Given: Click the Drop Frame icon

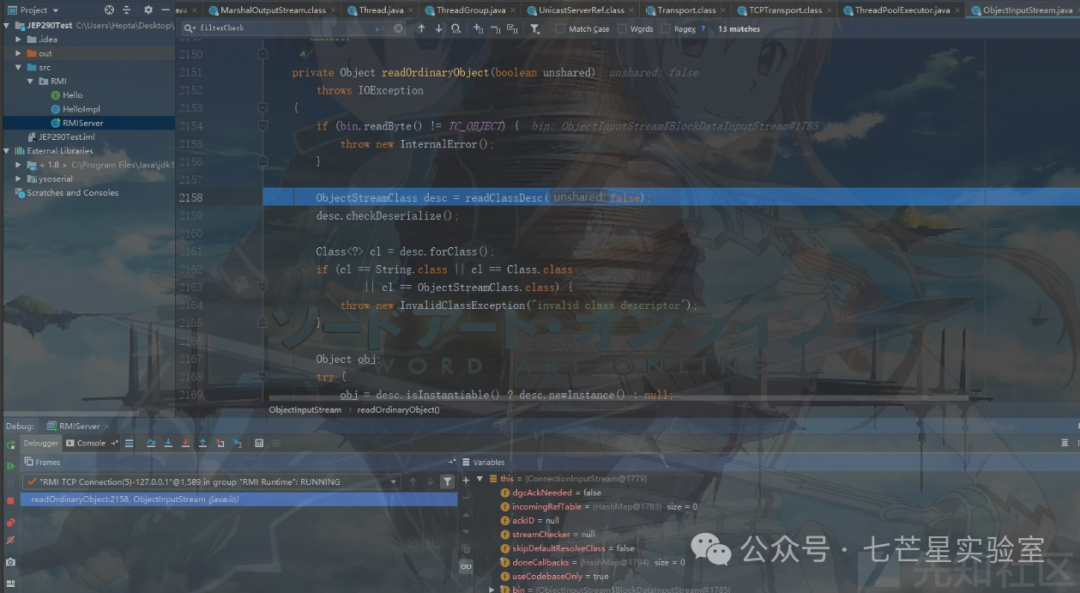Looking at the screenshot, I should tap(220, 443).
